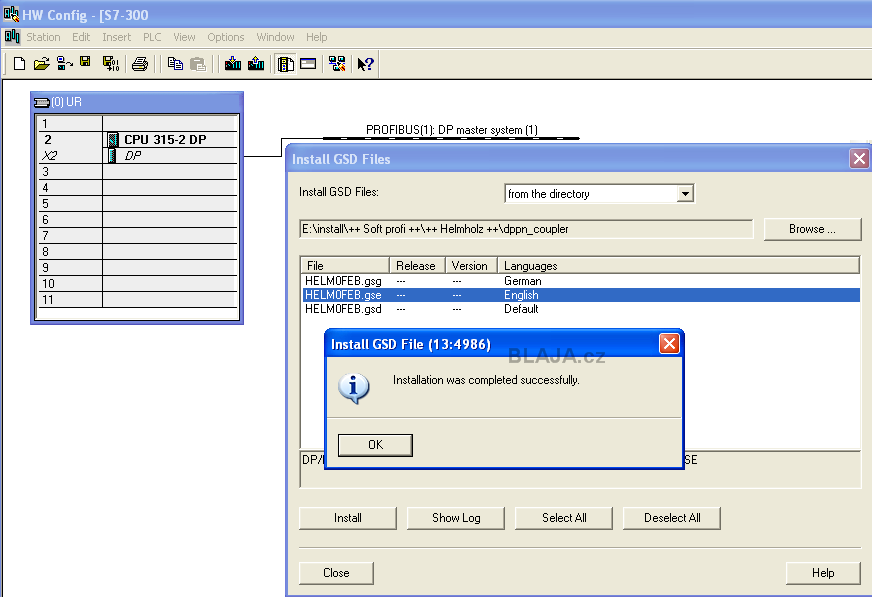This screenshot has width=872, height=597.
Task: Click the GSD directory path field
Action: (x=526, y=229)
